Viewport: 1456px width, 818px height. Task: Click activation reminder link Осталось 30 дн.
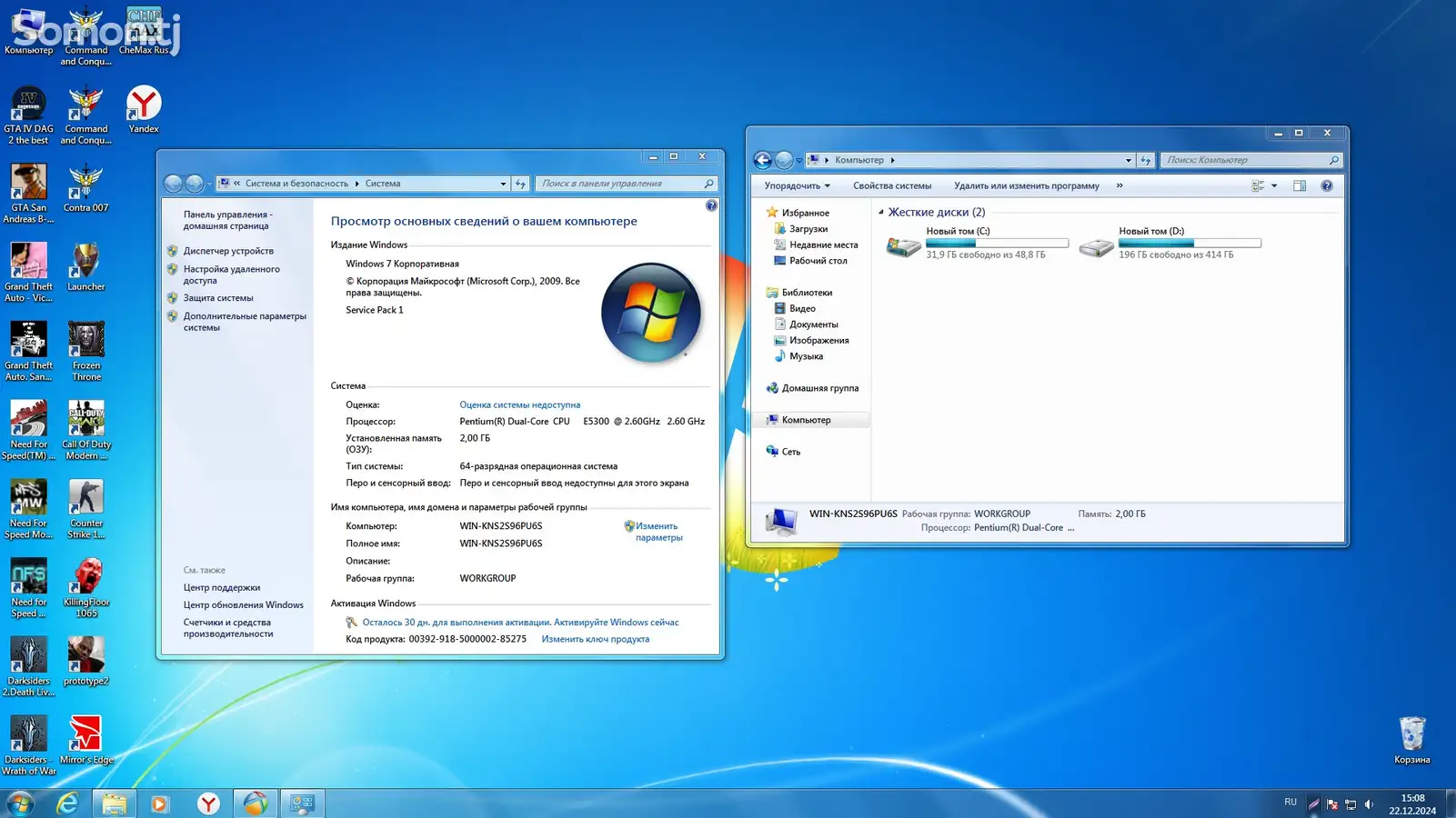coord(520,623)
